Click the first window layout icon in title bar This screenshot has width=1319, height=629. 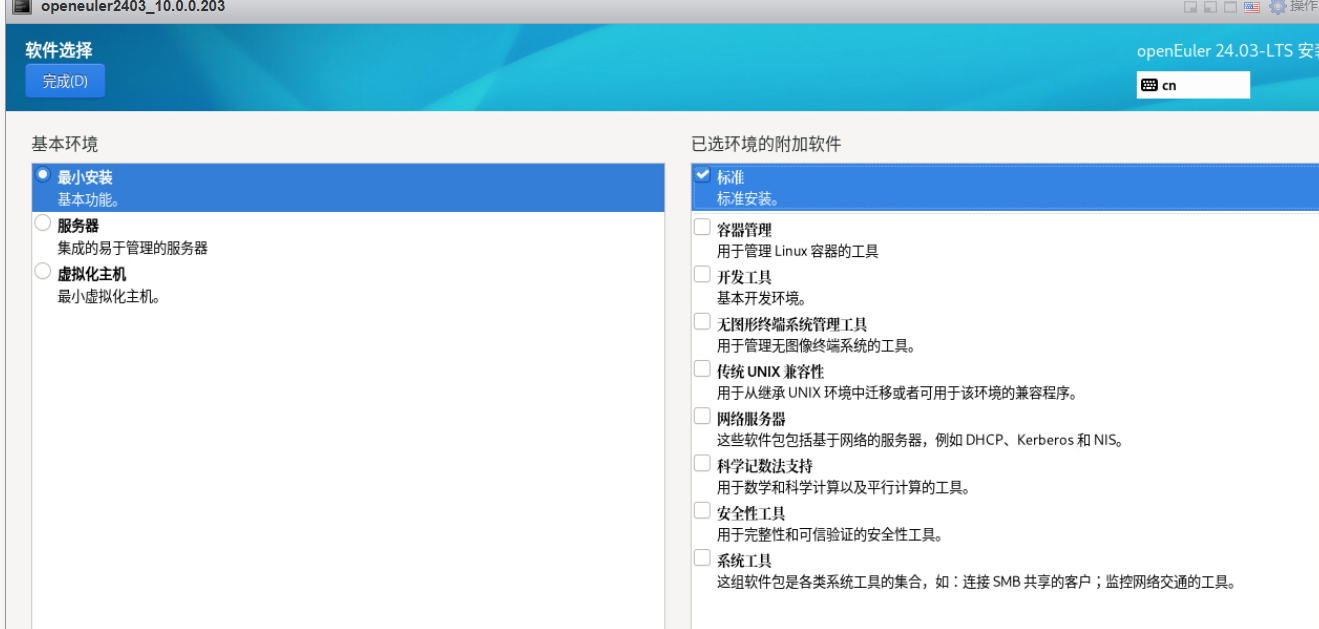pyautogui.click(x=1191, y=7)
